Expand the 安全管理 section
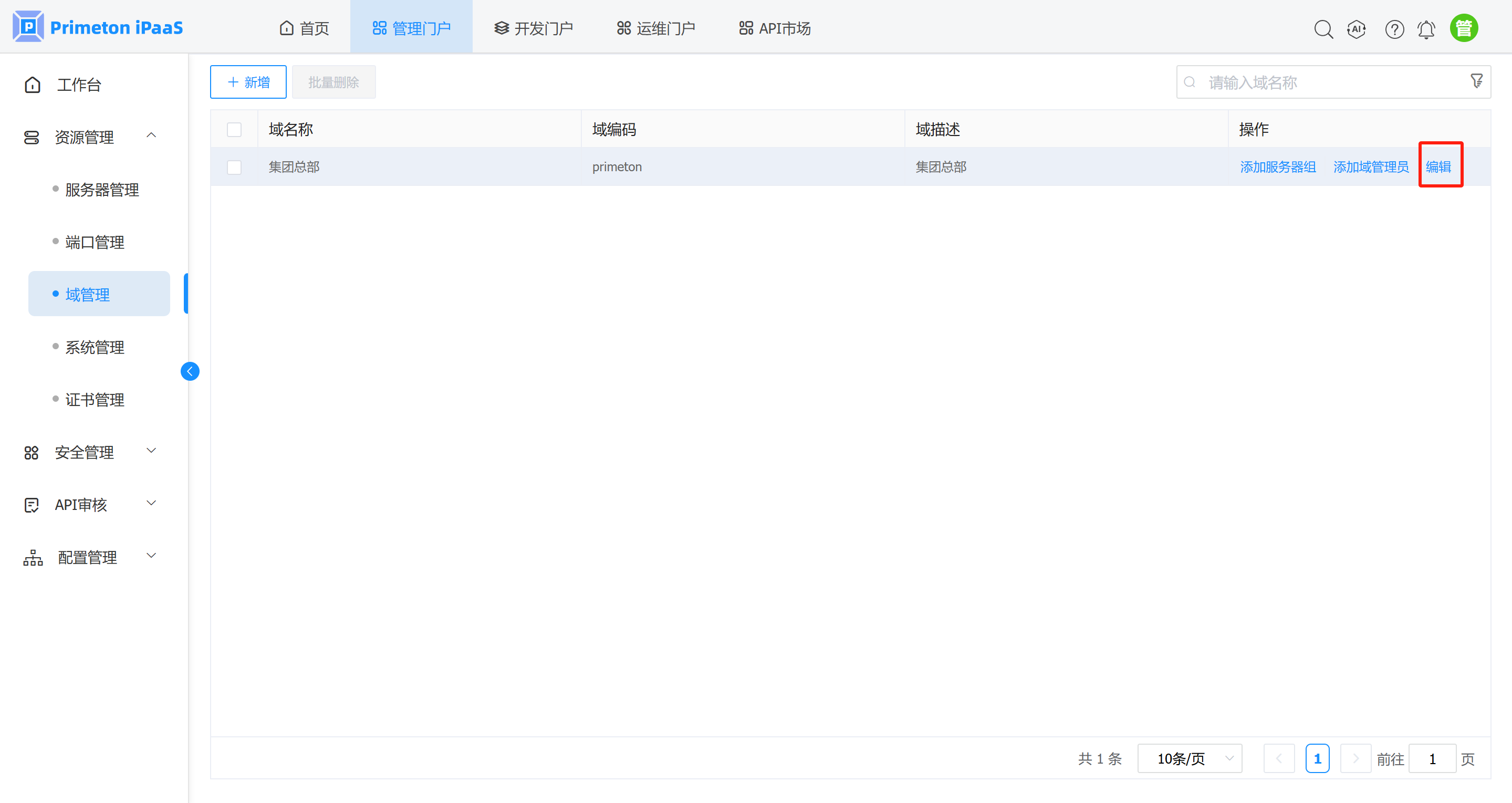This screenshot has height=803, width=1512. point(84,452)
